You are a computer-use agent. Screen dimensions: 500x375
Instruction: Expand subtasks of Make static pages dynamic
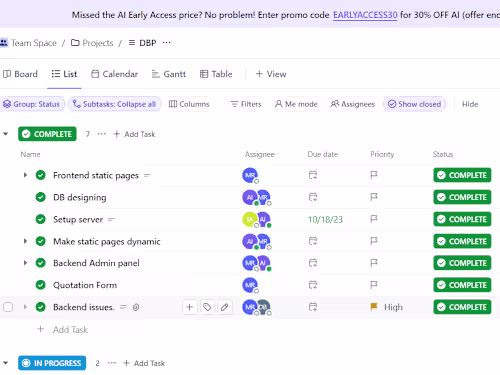25,241
